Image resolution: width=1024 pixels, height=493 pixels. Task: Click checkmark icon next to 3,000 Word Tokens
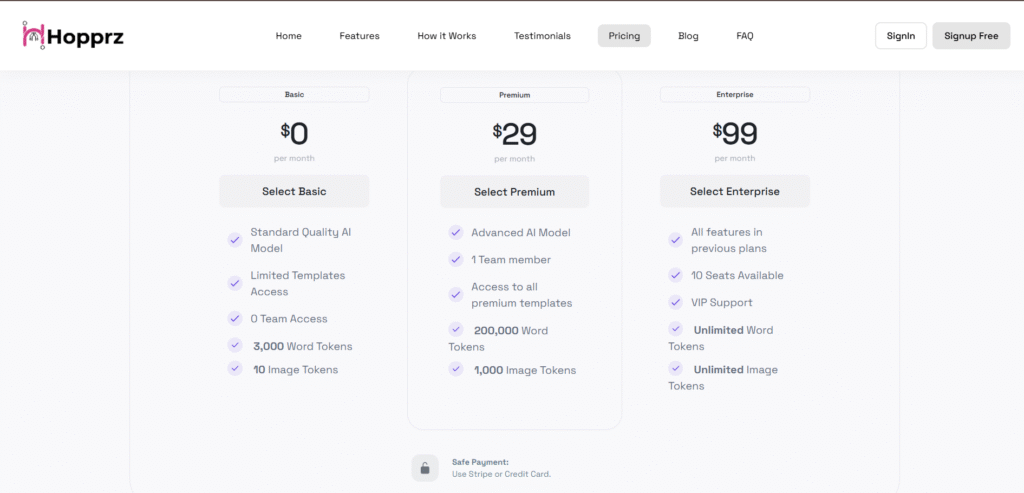[x=235, y=345]
